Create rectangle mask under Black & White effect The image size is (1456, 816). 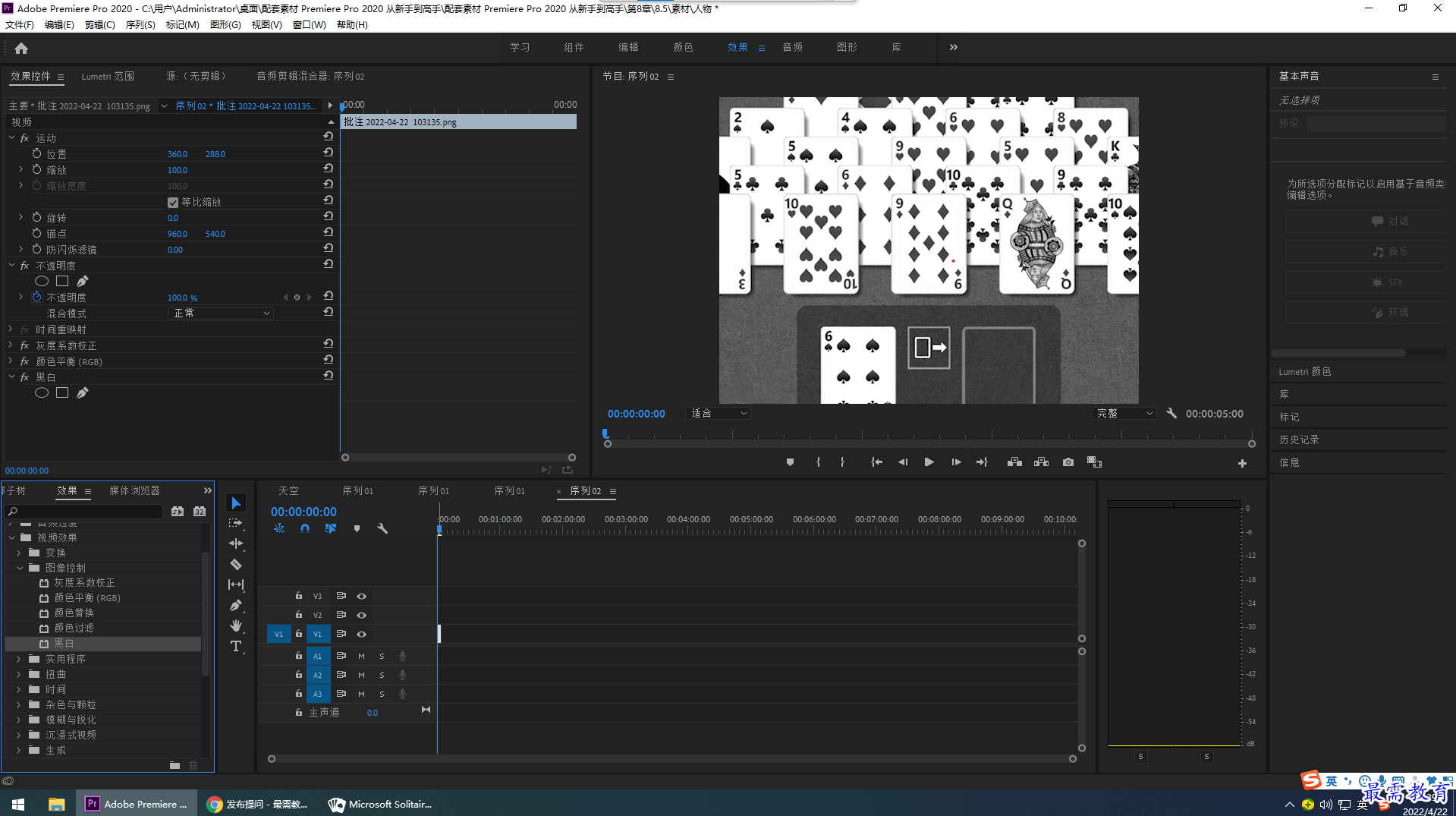62,393
